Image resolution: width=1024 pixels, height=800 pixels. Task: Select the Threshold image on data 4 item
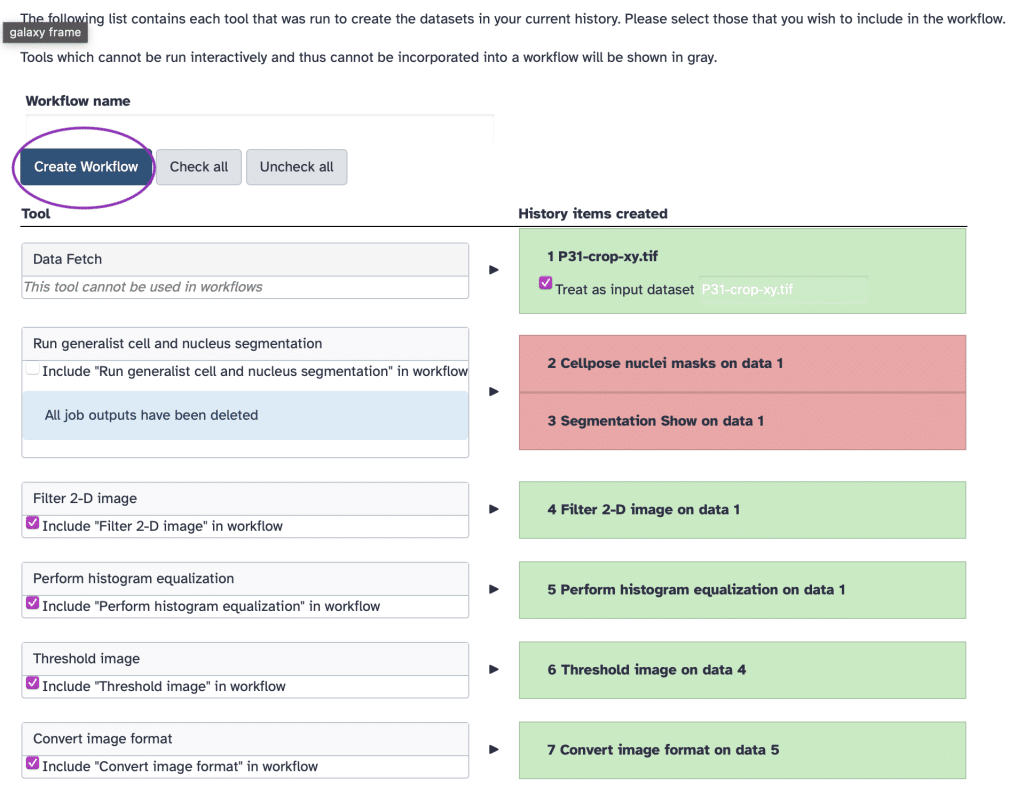[x=742, y=670]
